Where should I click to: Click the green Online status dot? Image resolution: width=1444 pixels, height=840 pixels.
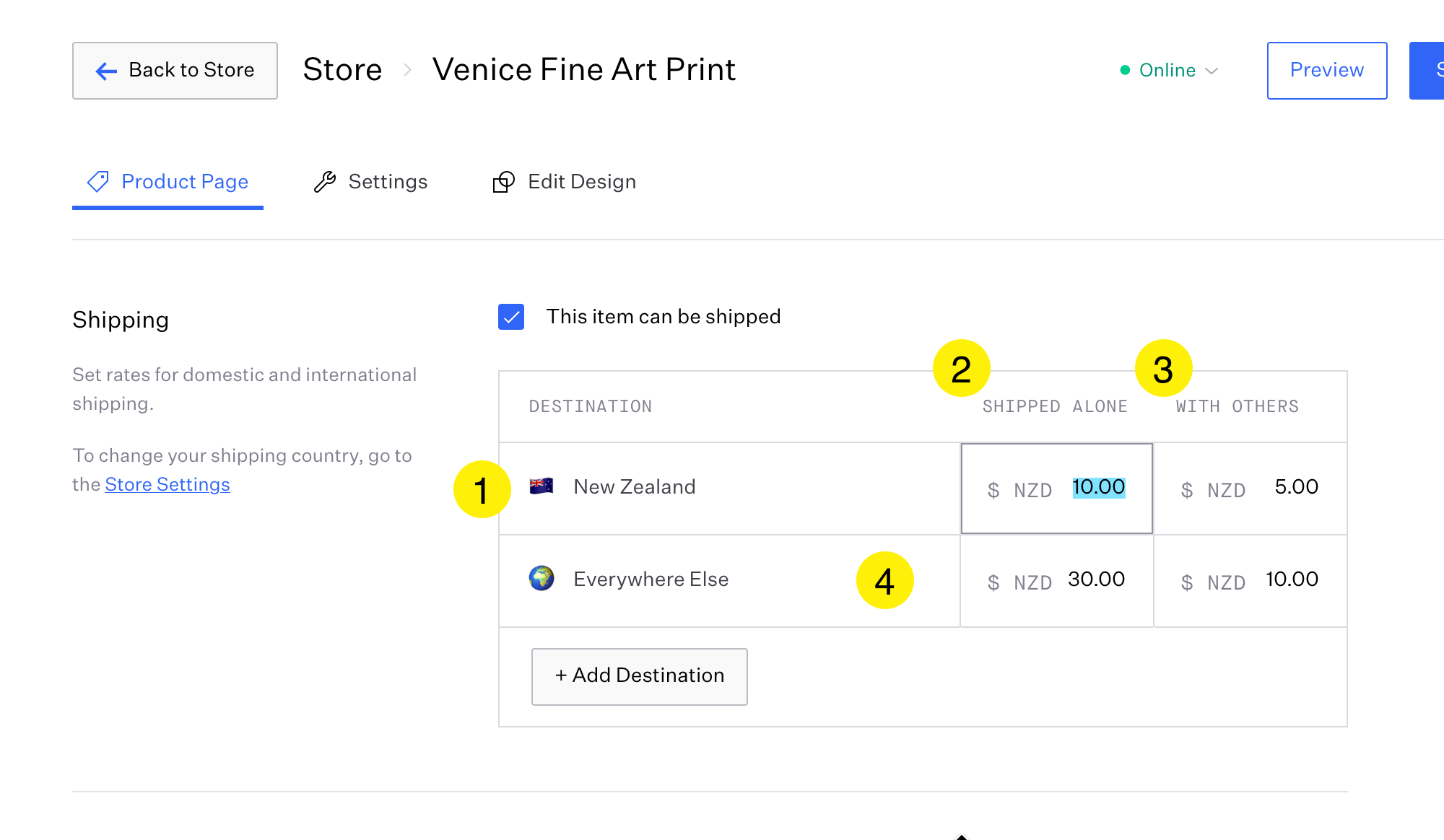(1125, 70)
